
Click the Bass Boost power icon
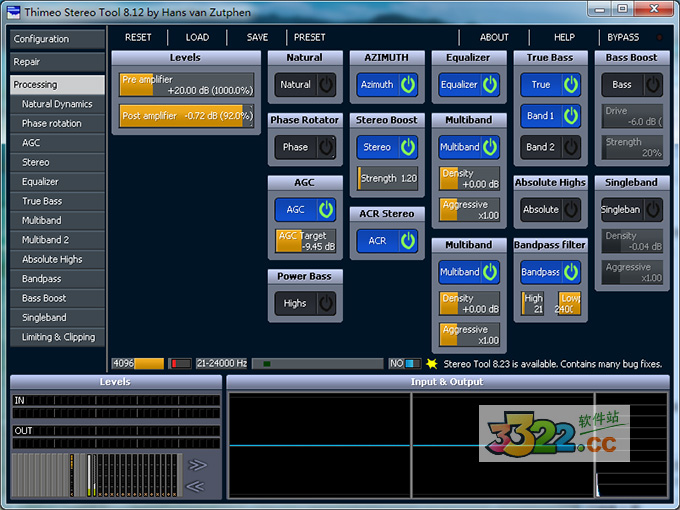coord(652,85)
